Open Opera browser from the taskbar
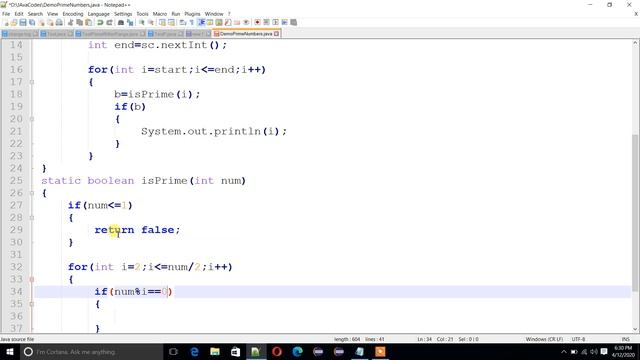 [277, 352]
